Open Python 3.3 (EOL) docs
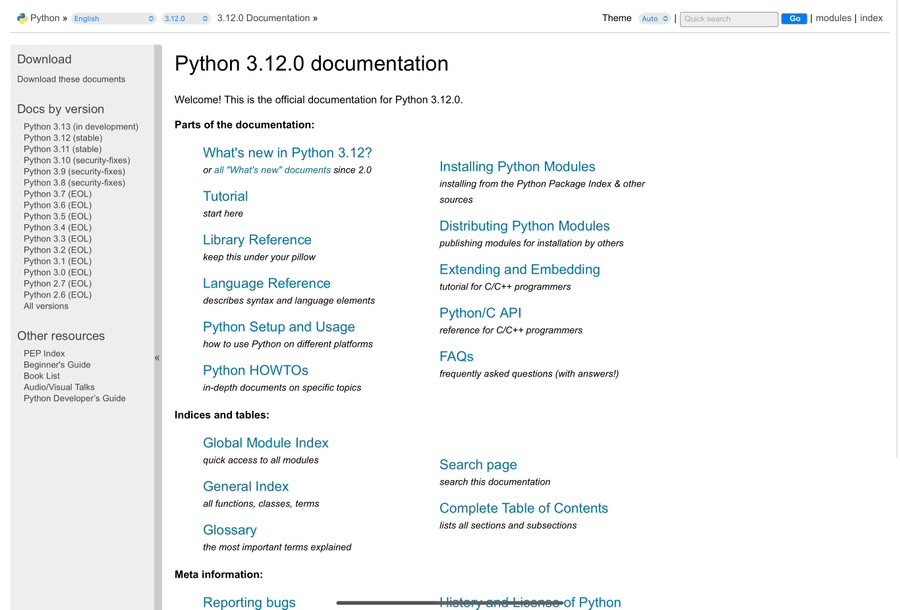900x610 pixels. tap(57, 239)
